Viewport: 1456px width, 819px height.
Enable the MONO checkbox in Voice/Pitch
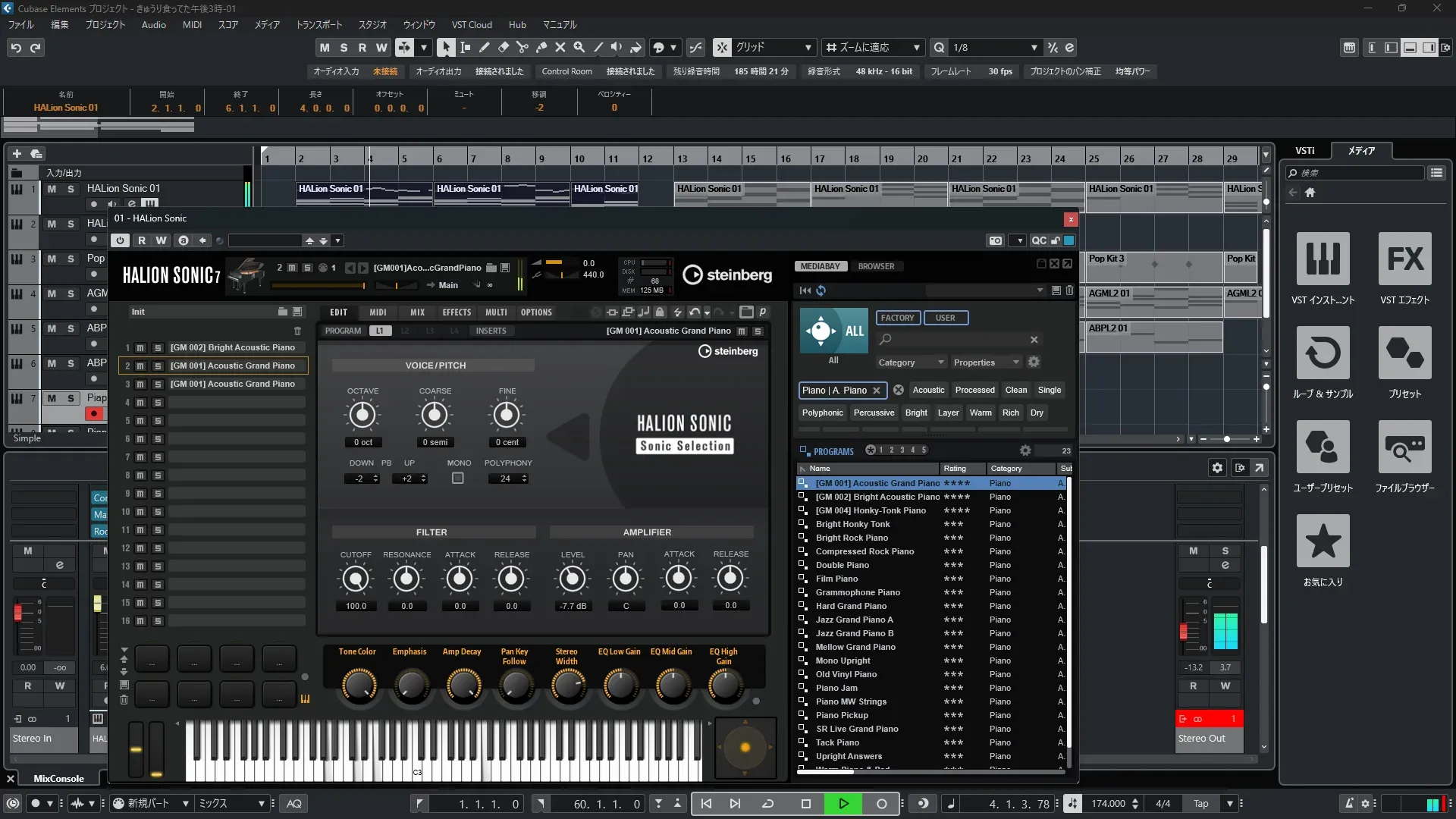click(458, 479)
